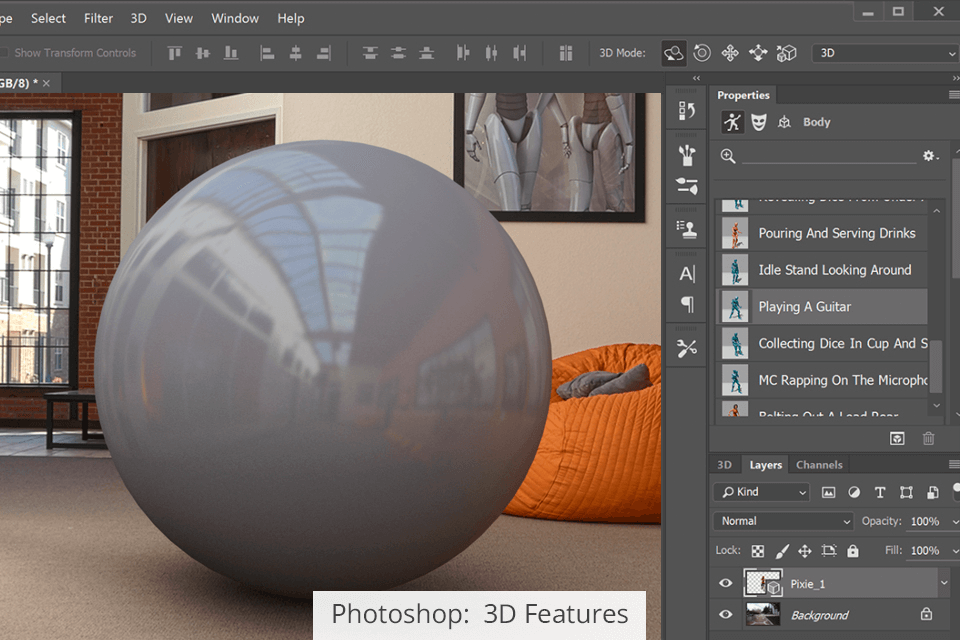Screen dimensions: 960x640
Task: Click distribute left edges icon
Action: [463, 53]
